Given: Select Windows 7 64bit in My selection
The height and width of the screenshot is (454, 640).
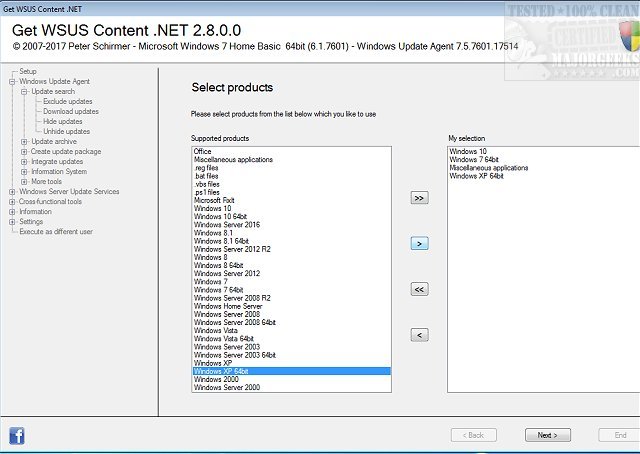Looking at the screenshot, I should (475, 159).
